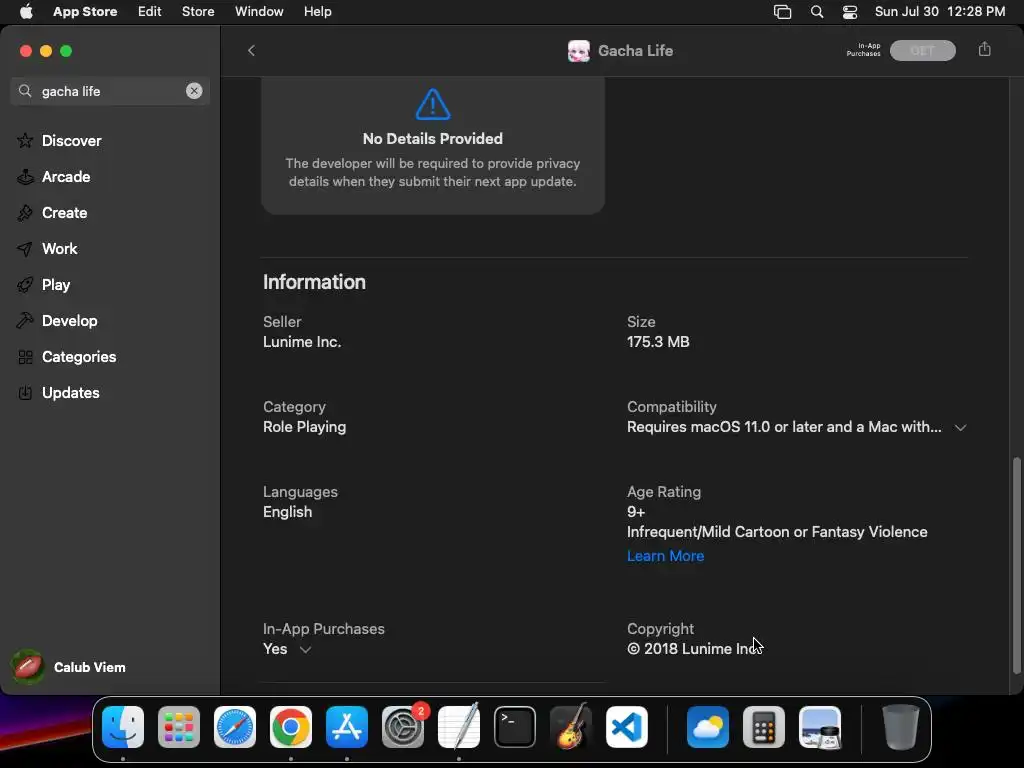Open Weather app from the Dock
1024x768 pixels.
(x=708, y=727)
